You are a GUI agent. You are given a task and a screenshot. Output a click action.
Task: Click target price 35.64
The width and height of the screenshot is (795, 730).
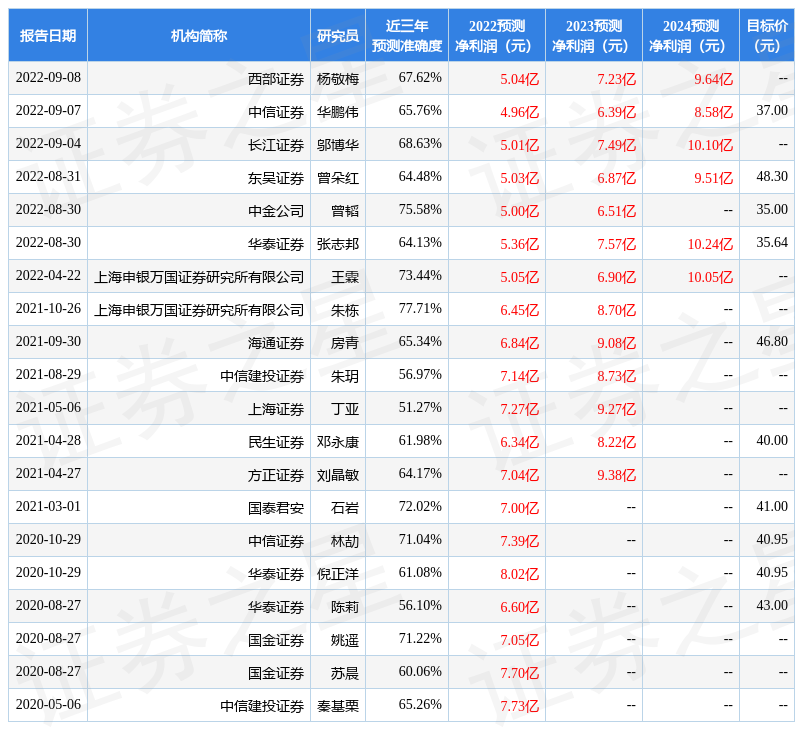pos(772,242)
